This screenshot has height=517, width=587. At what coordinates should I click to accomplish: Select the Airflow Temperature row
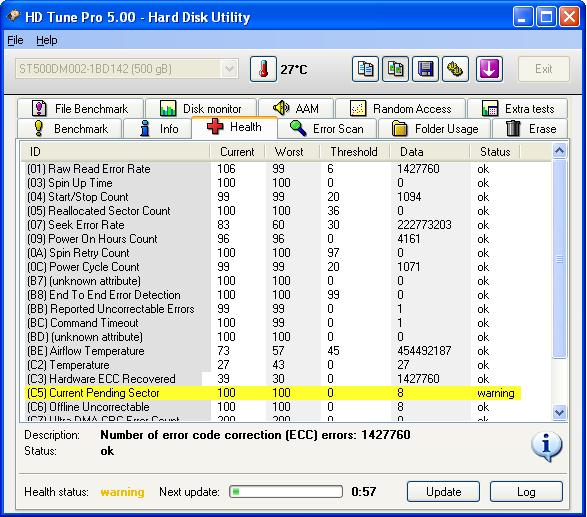coord(273,351)
